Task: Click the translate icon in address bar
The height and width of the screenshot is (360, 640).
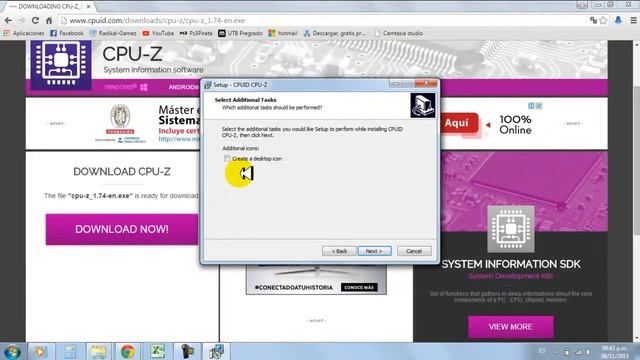Action: coord(593,20)
